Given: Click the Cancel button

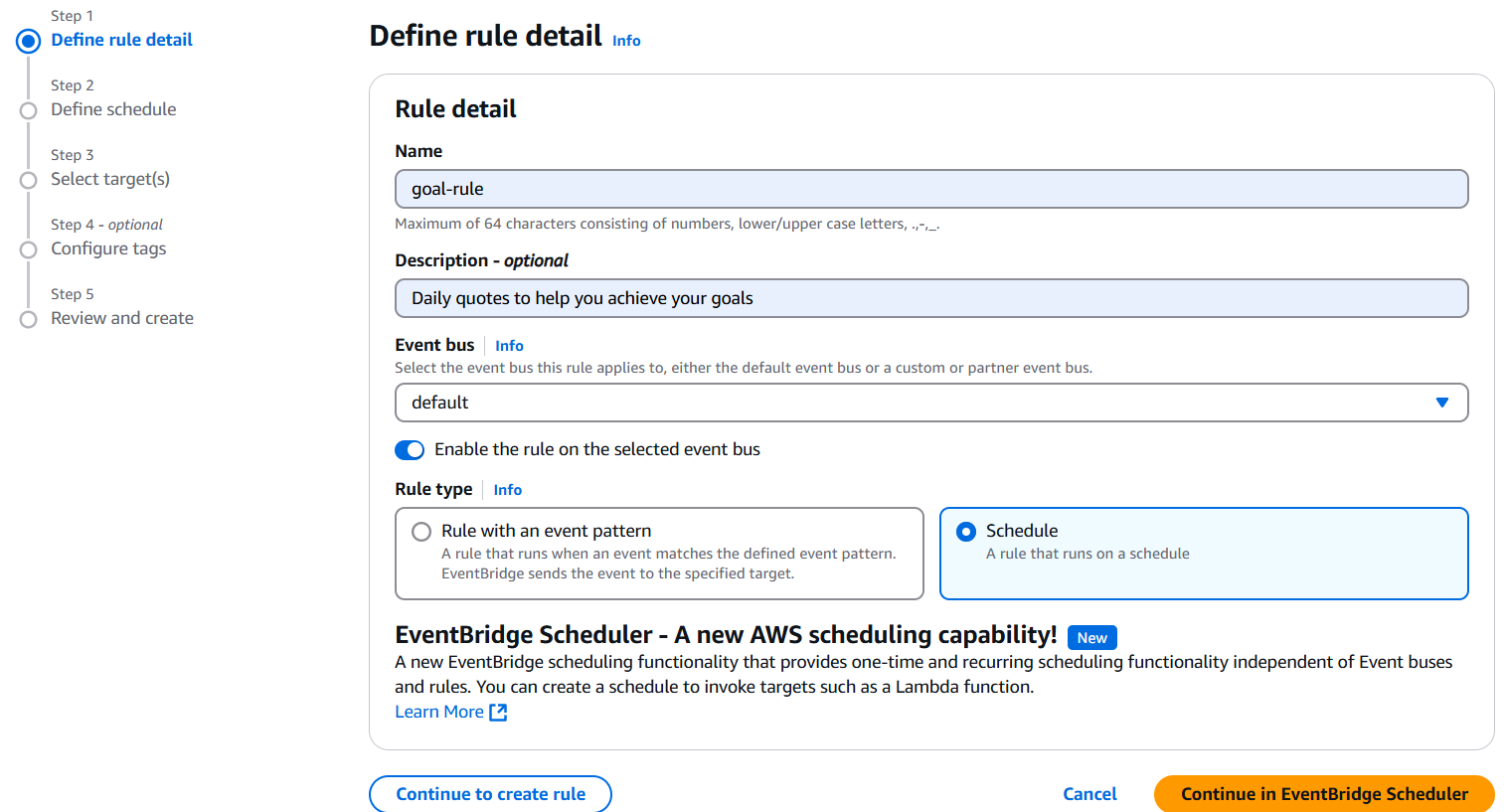Looking at the screenshot, I should [x=1089, y=794].
